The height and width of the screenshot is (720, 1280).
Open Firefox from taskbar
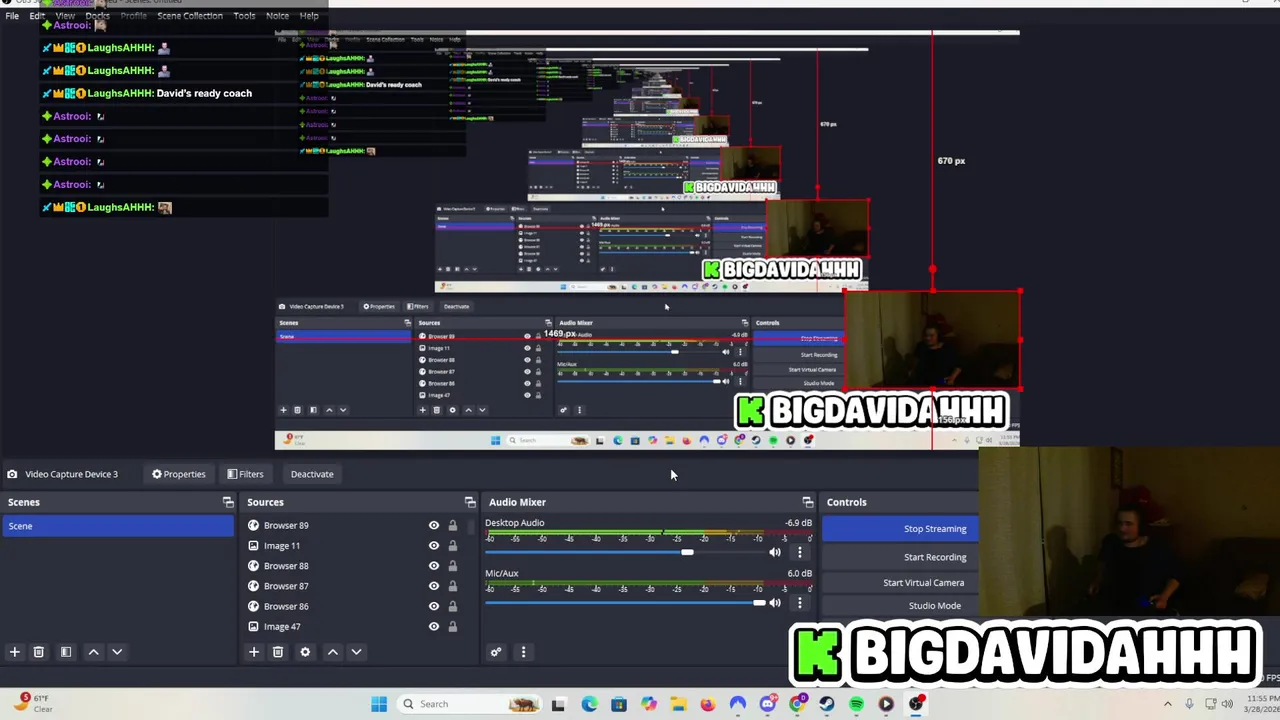pos(708,704)
